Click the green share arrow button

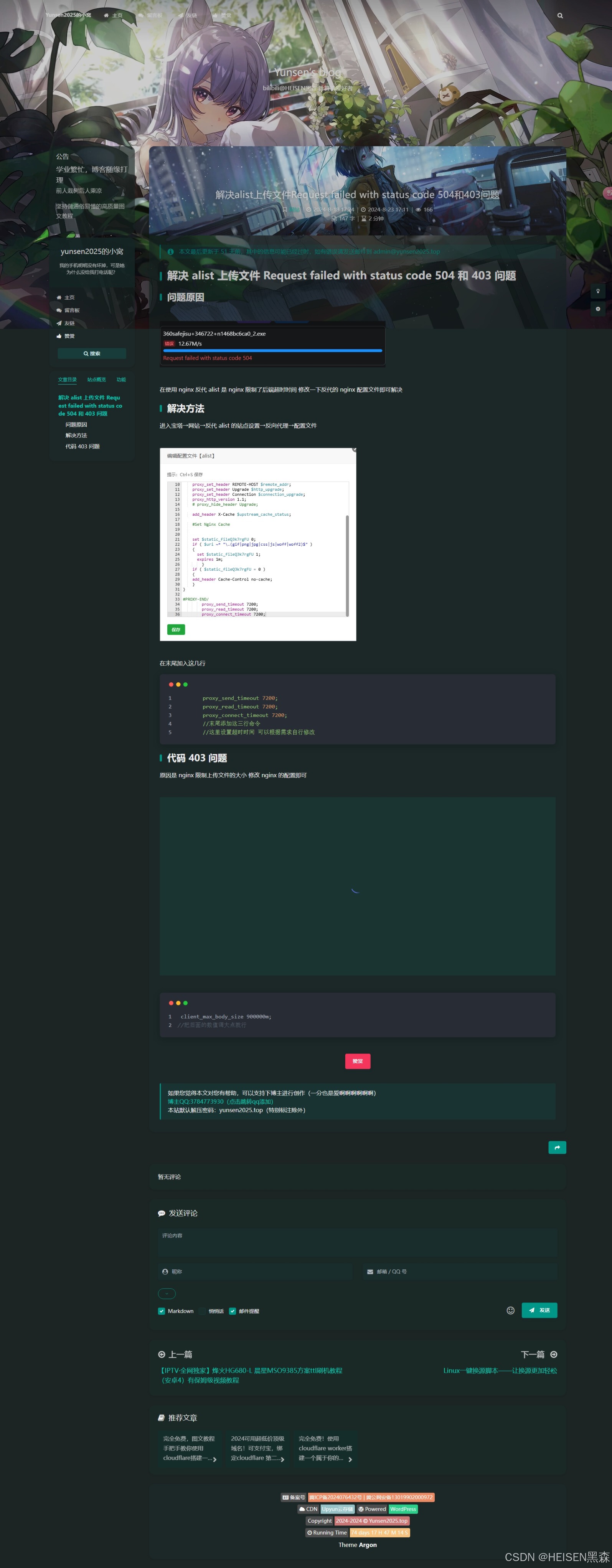click(557, 1147)
